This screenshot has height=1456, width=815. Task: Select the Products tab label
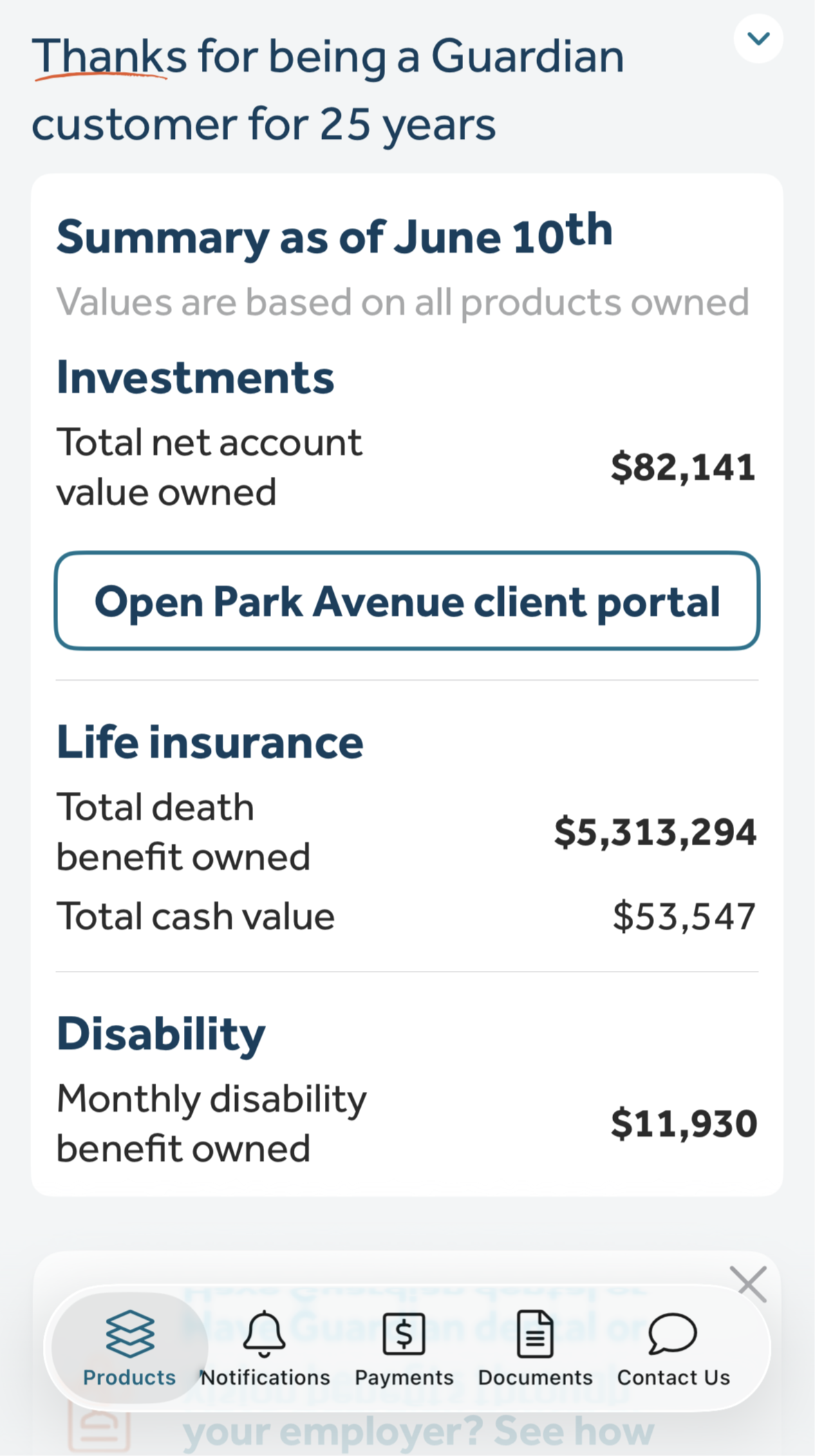129,1377
